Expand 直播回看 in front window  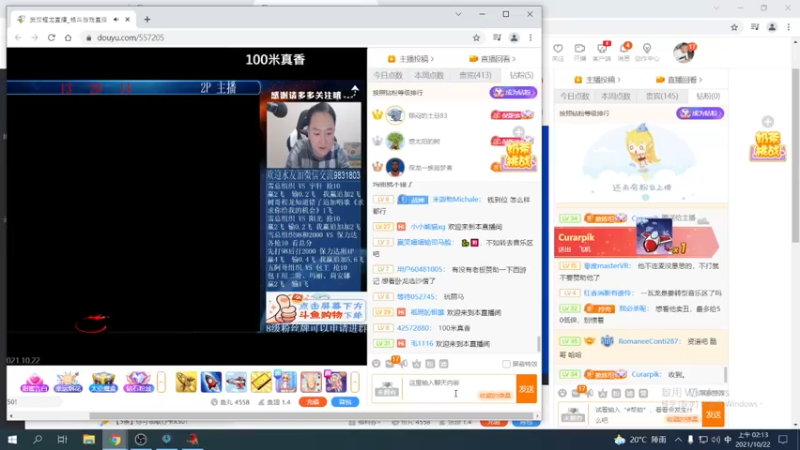click(492, 59)
